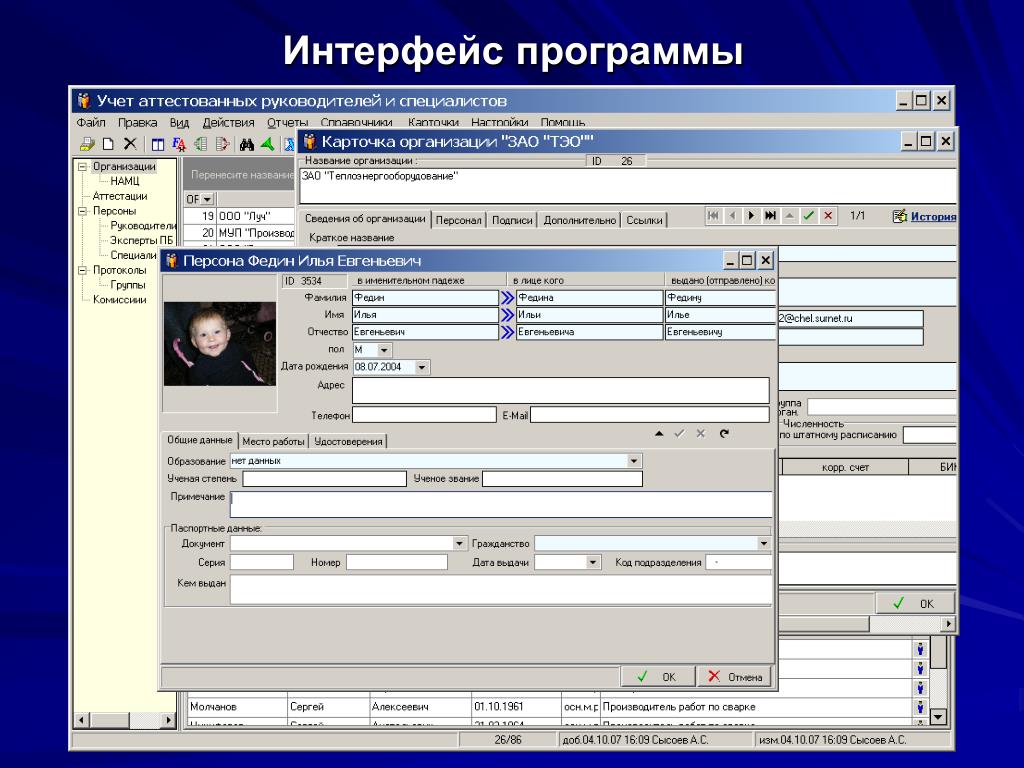Click gray X cancel icon in persona window
This screenshot has width=1024, height=768.
[701, 433]
